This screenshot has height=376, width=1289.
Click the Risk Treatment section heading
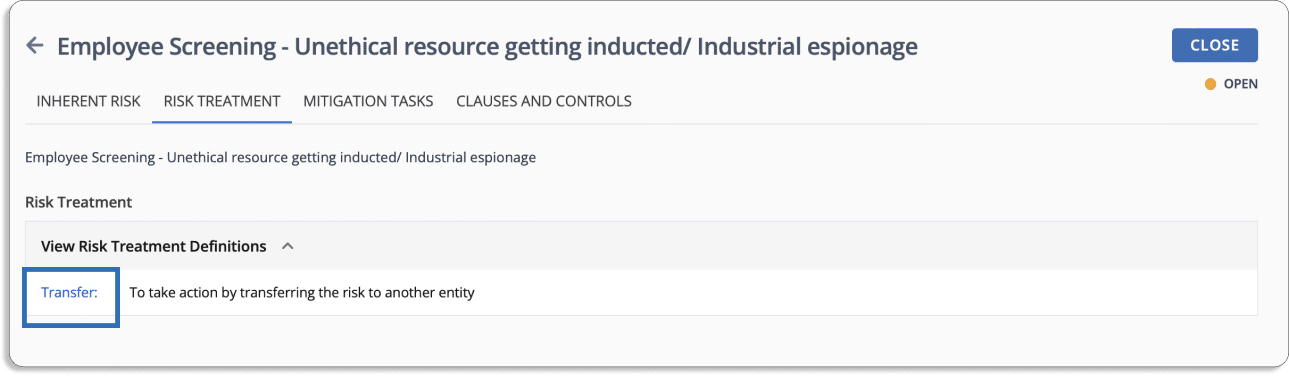click(78, 202)
